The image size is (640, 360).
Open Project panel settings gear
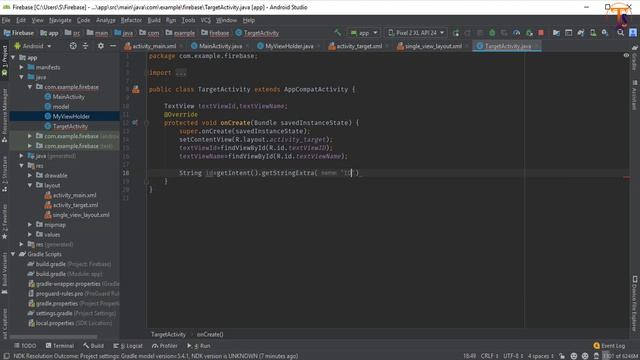coord(100,46)
